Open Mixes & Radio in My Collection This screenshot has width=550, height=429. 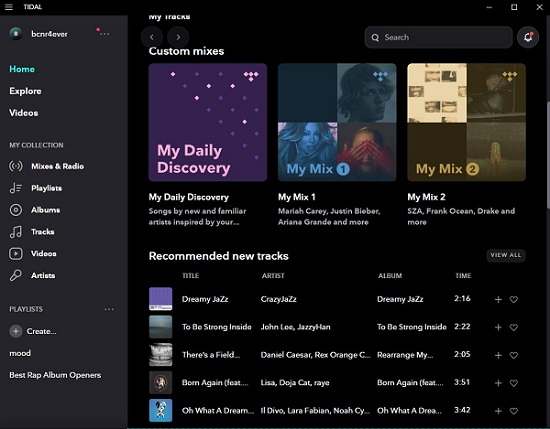click(58, 166)
